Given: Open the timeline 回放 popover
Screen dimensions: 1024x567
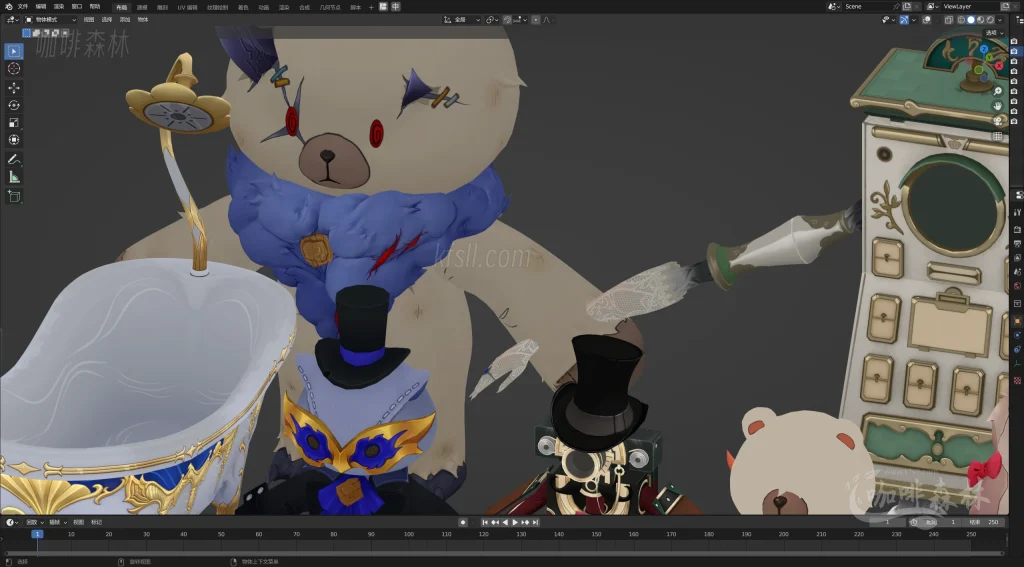Looking at the screenshot, I should point(35,523).
